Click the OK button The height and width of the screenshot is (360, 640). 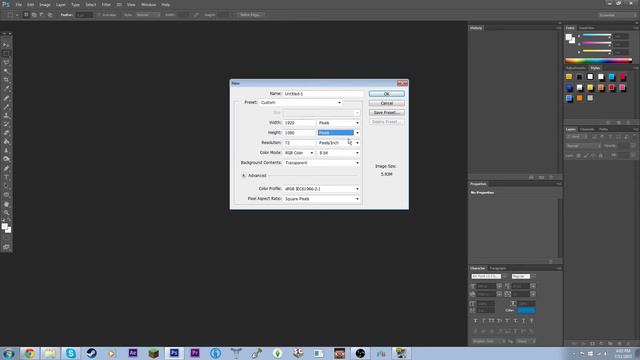point(387,94)
